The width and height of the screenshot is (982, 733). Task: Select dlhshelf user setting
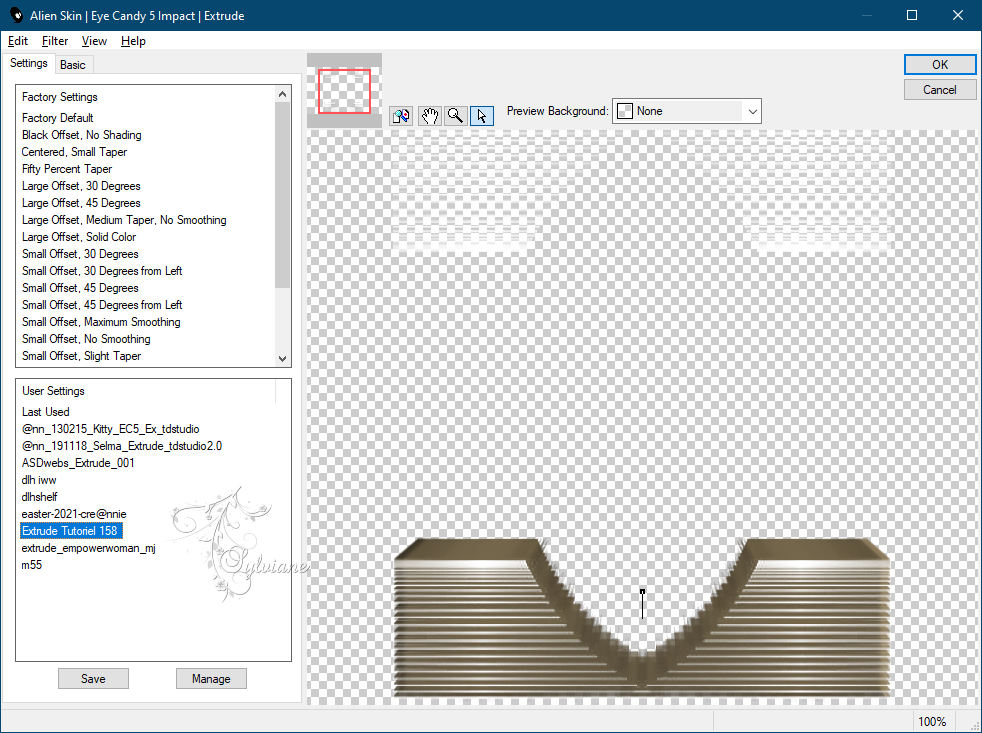point(39,497)
